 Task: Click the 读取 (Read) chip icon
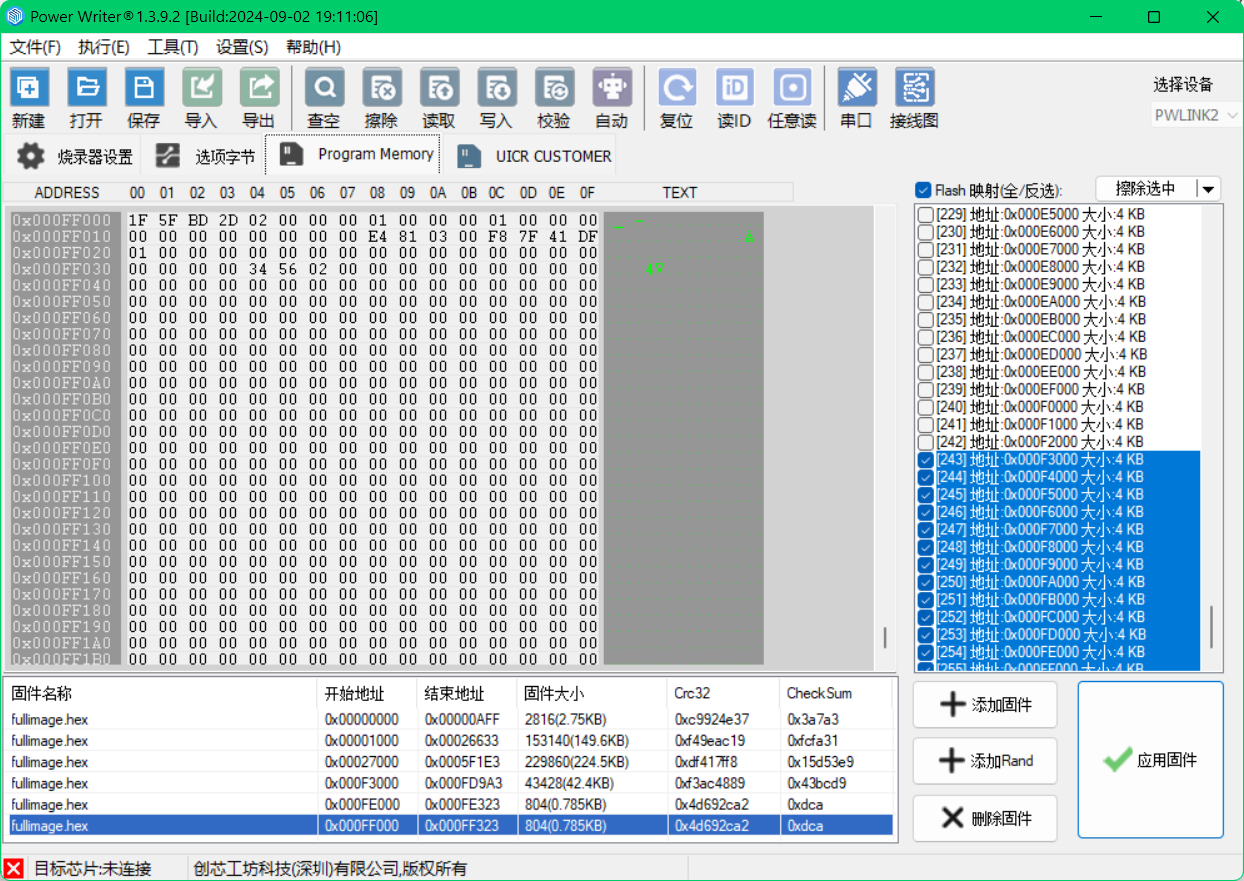(x=439, y=89)
